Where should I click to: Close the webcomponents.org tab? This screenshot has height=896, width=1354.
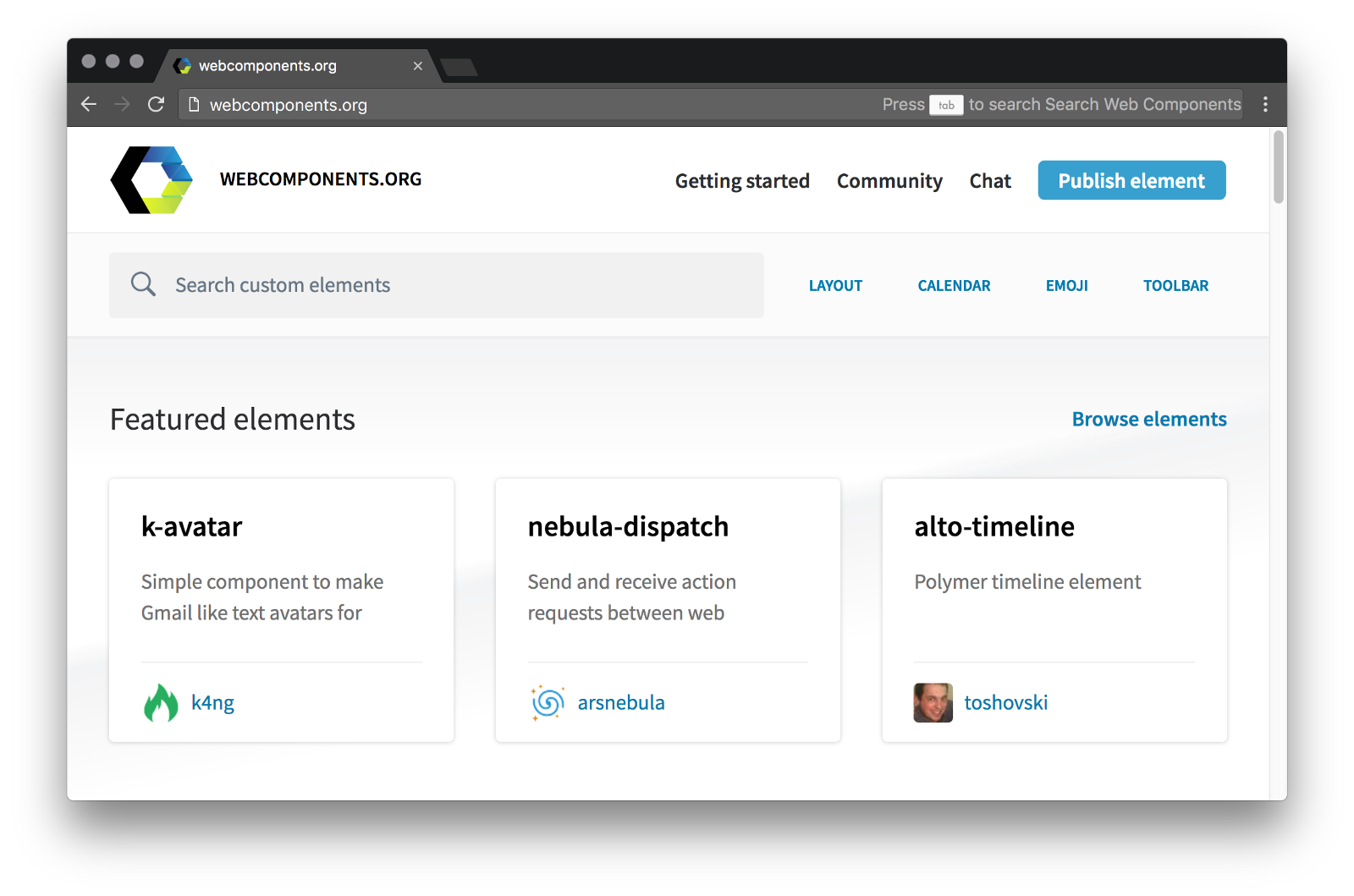pyautogui.click(x=417, y=66)
